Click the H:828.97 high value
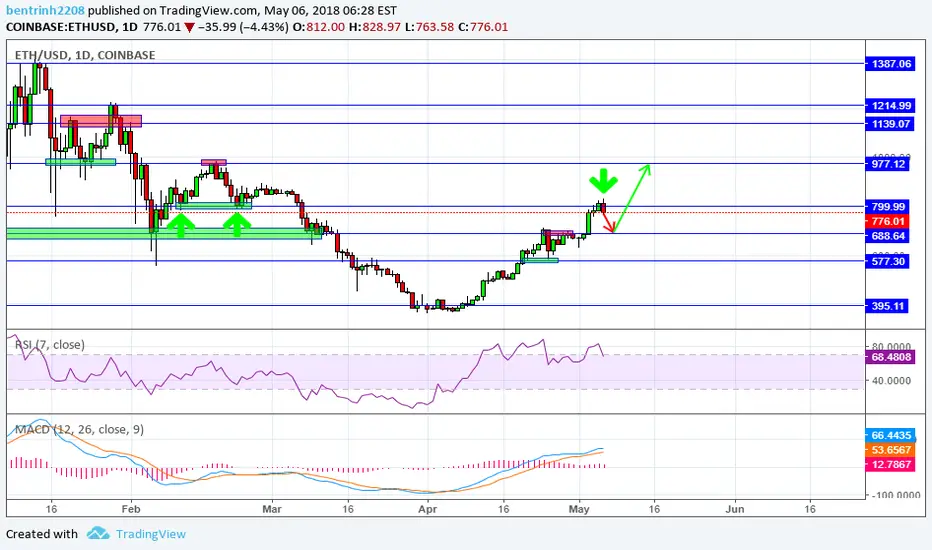The image size is (932, 550). tap(374, 27)
